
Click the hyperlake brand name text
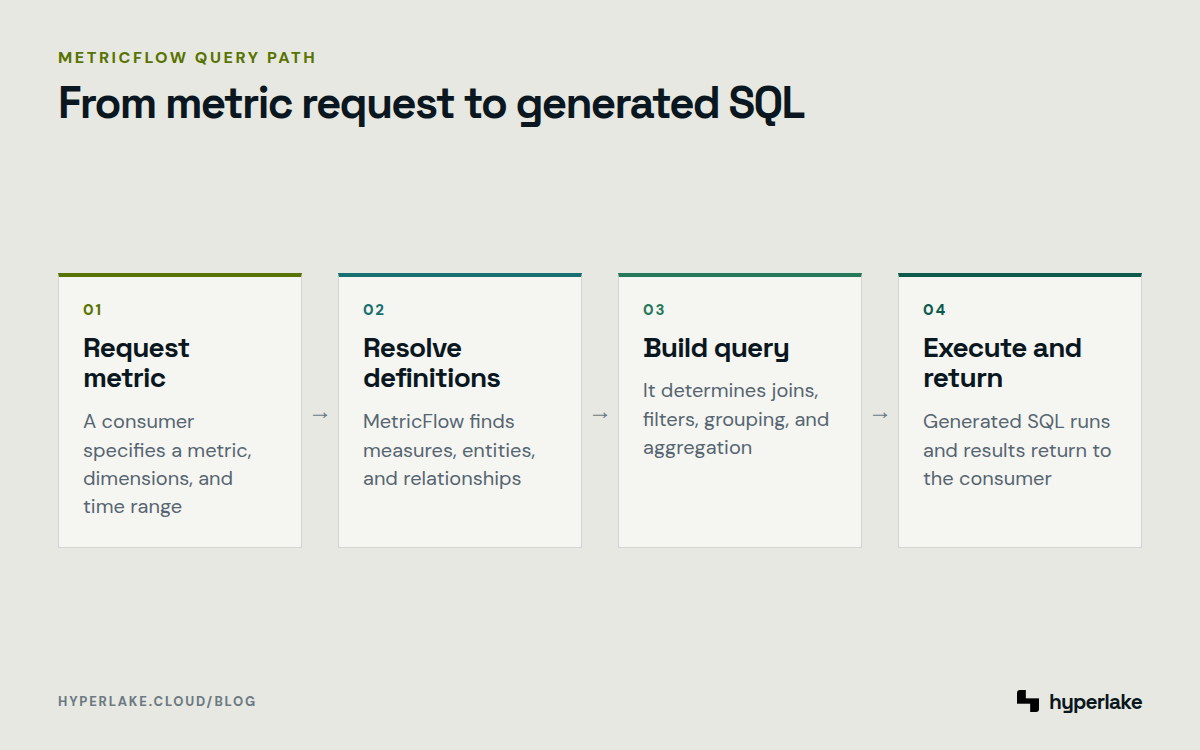(1096, 702)
